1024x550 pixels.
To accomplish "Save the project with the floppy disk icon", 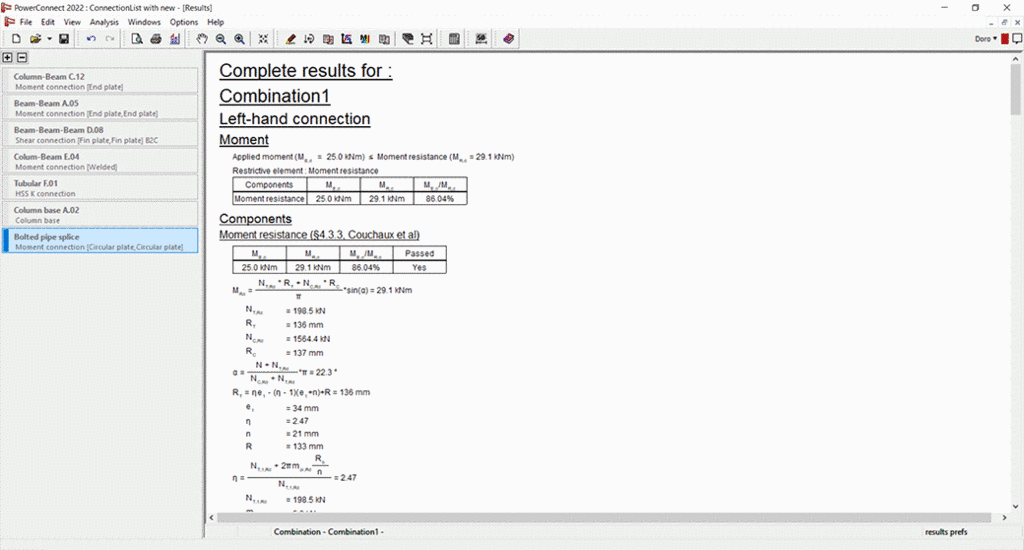I will [x=64, y=39].
